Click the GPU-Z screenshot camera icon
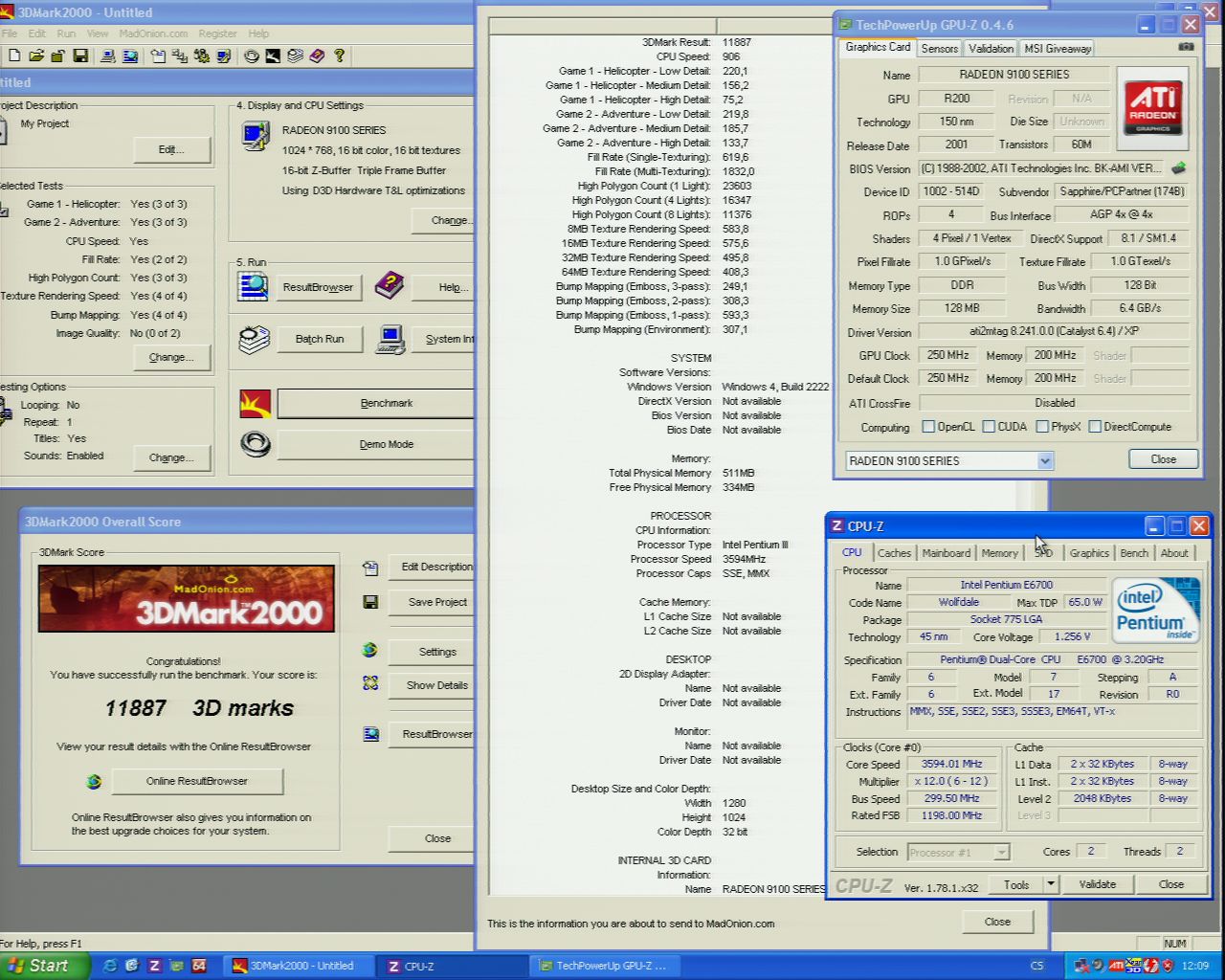This screenshot has width=1225, height=980. [1186, 47]
